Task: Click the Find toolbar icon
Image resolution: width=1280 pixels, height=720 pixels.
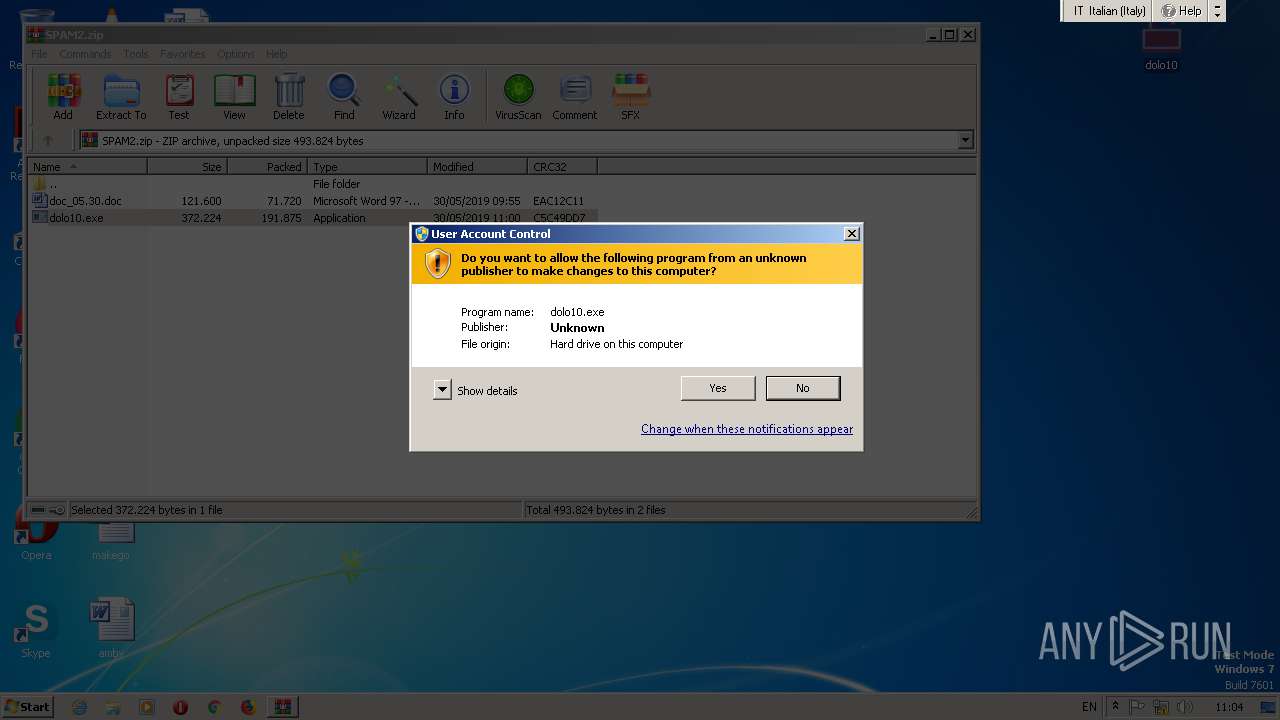Action: click(x=344, y=97)
